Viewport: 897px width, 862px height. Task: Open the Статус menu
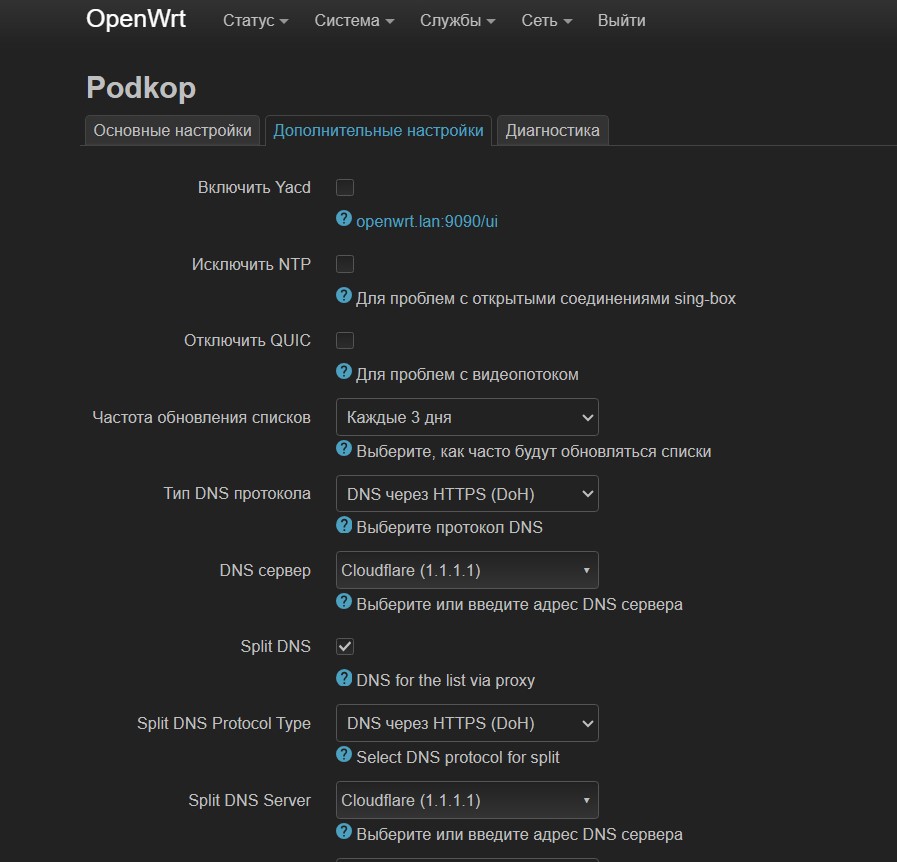click(255, 21)
